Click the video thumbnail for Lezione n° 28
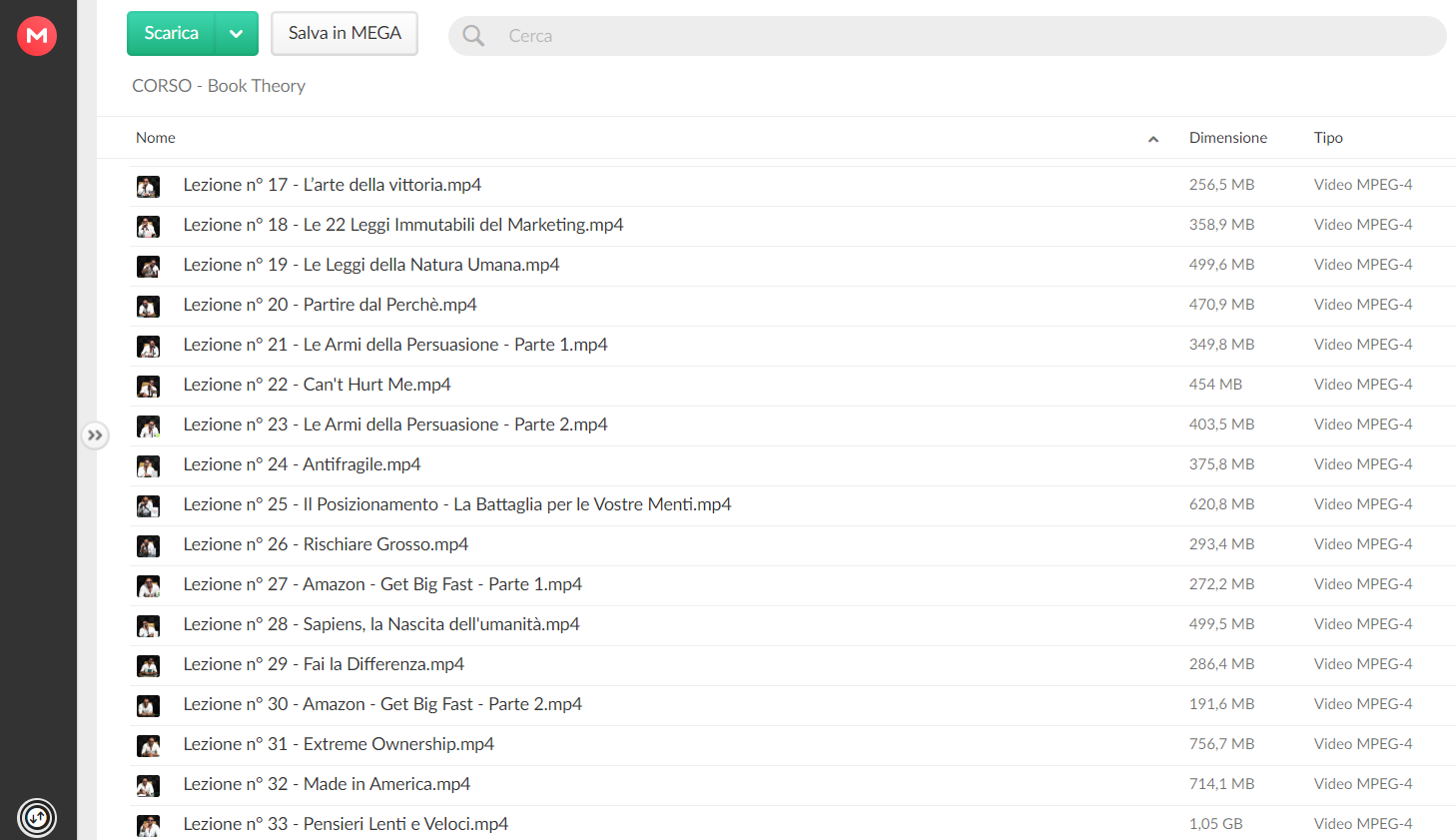Image resolution: width=1456 pixels, height=840 pixels. tap(148, 625)
